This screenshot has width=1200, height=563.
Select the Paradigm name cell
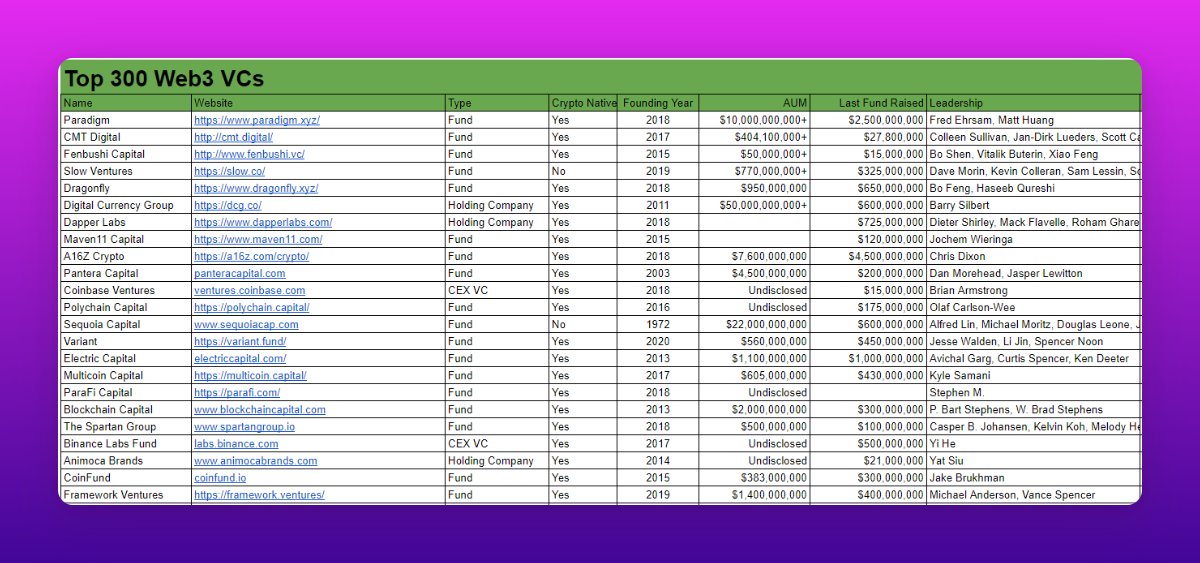coord(126,120)
